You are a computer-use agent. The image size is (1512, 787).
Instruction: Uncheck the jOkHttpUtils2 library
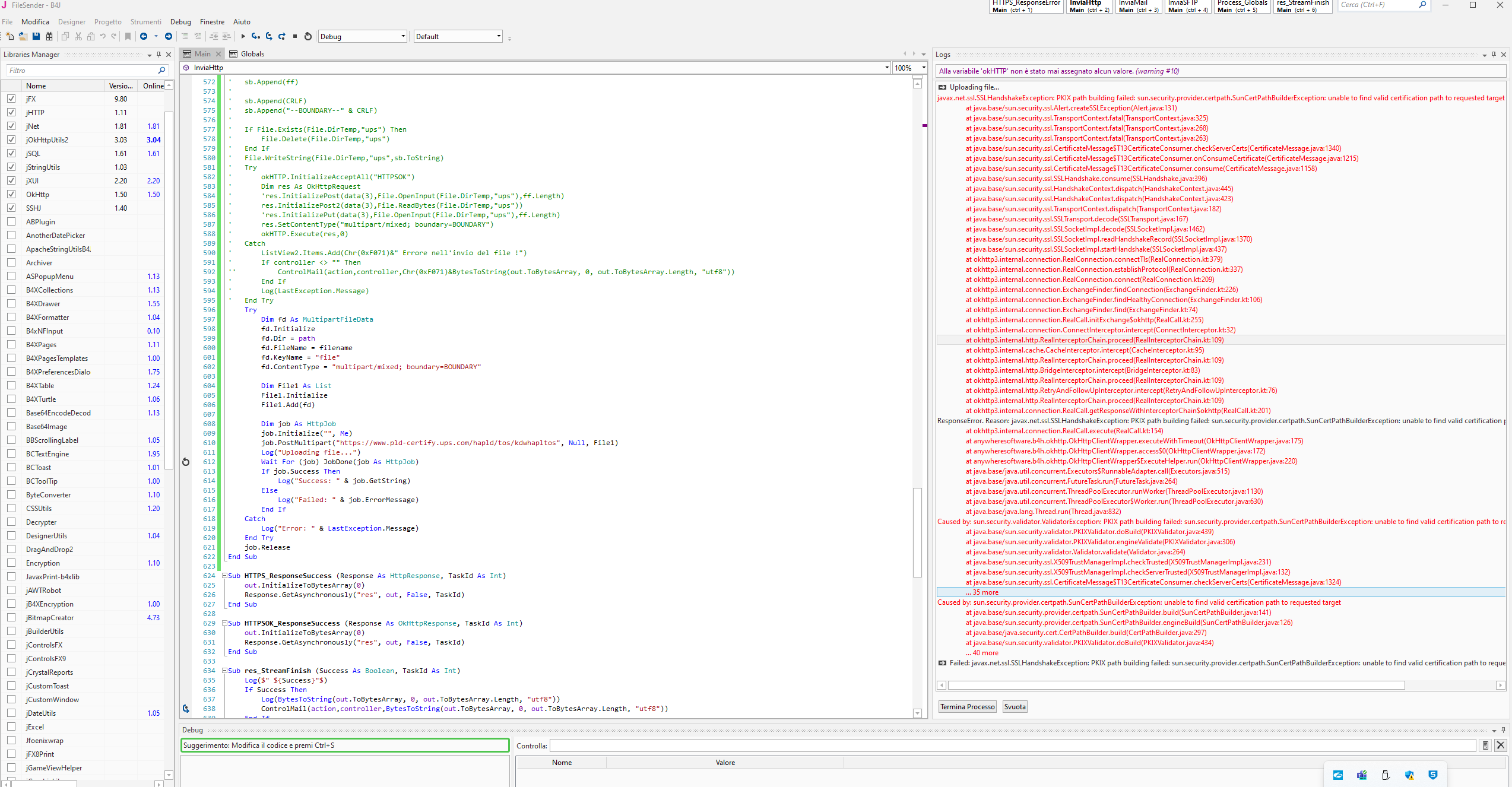[11, 139]
